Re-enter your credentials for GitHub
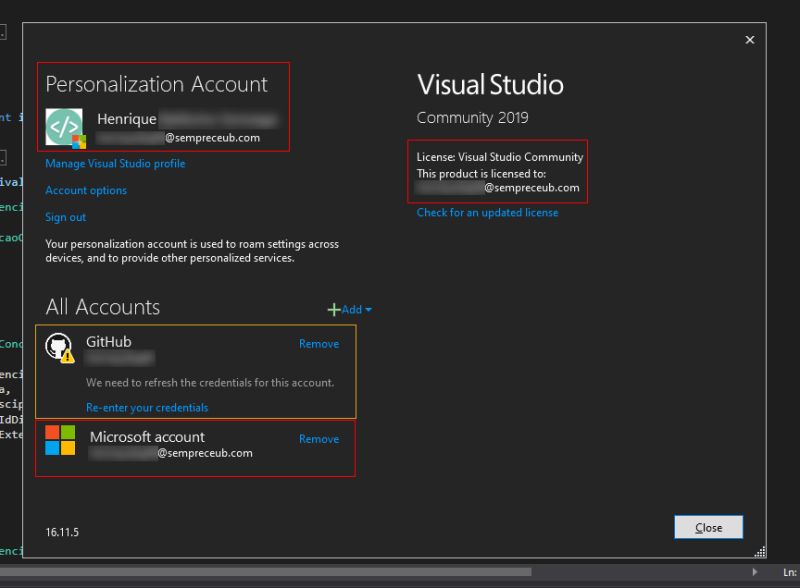Screen dimensions: 800x588 click(146, 407)
